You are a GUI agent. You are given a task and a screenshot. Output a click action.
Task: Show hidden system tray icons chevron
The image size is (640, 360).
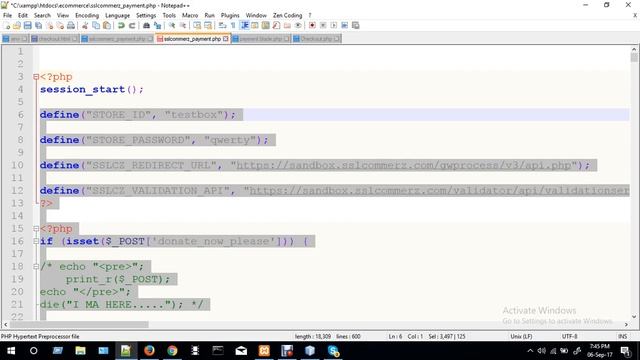point(530,351)
